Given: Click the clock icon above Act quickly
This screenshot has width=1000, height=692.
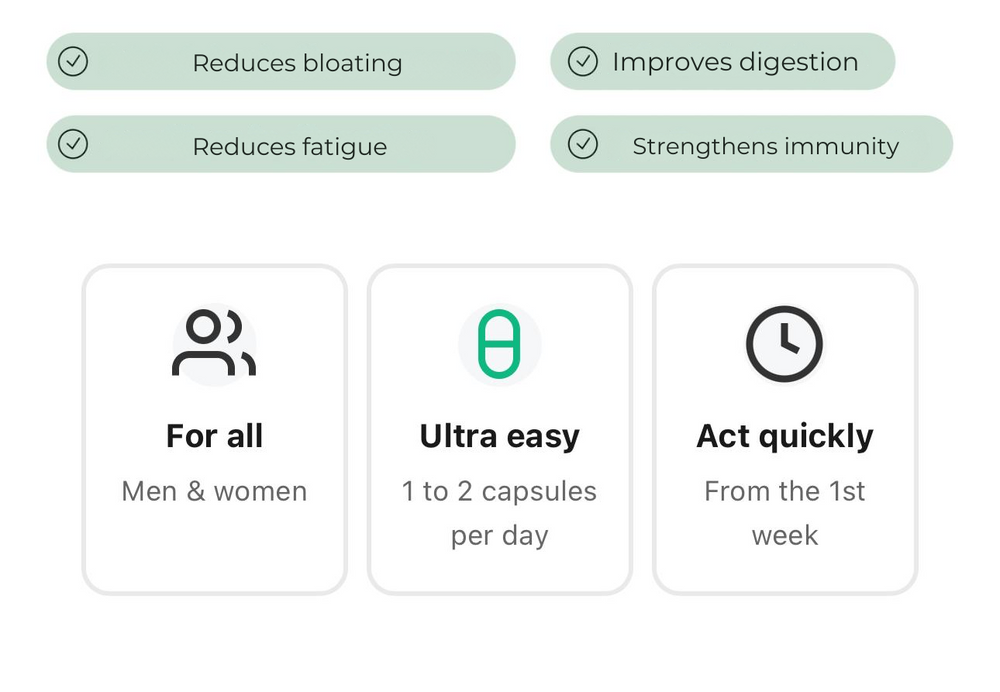Looking at the screenshot, I should [x=784, y=344].
